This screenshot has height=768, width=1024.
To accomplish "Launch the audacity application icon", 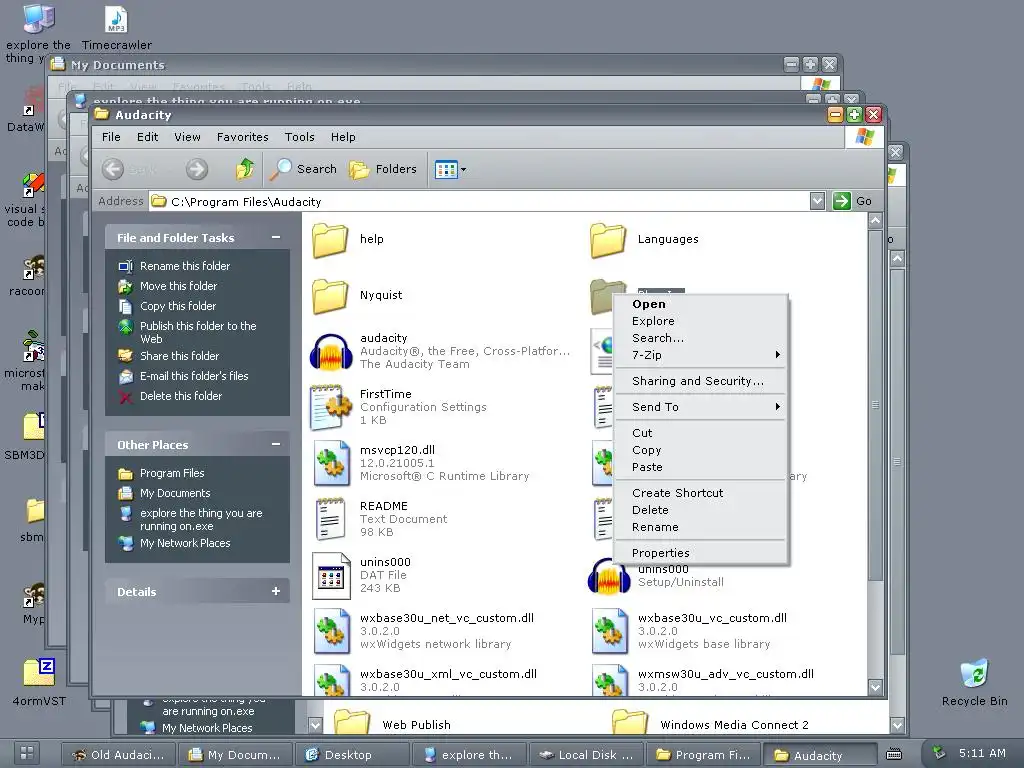I will (x=330, y=352).
